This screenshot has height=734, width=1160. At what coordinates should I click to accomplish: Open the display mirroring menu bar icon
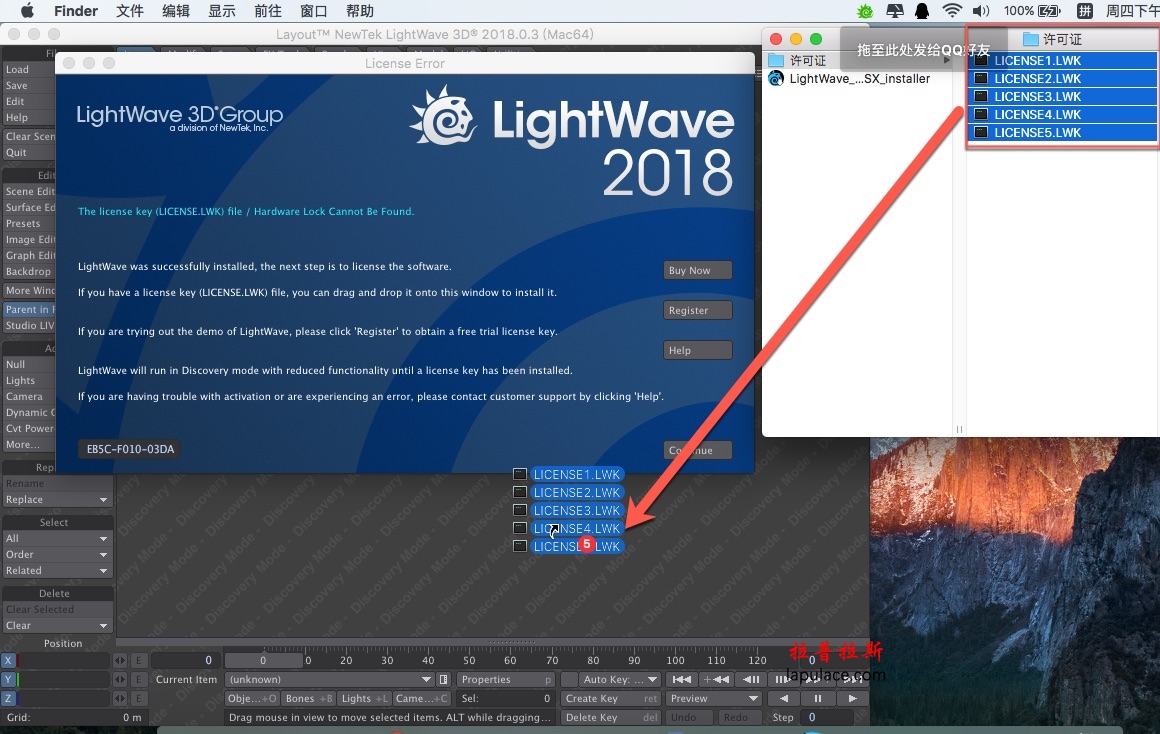(x=894, y=11)
